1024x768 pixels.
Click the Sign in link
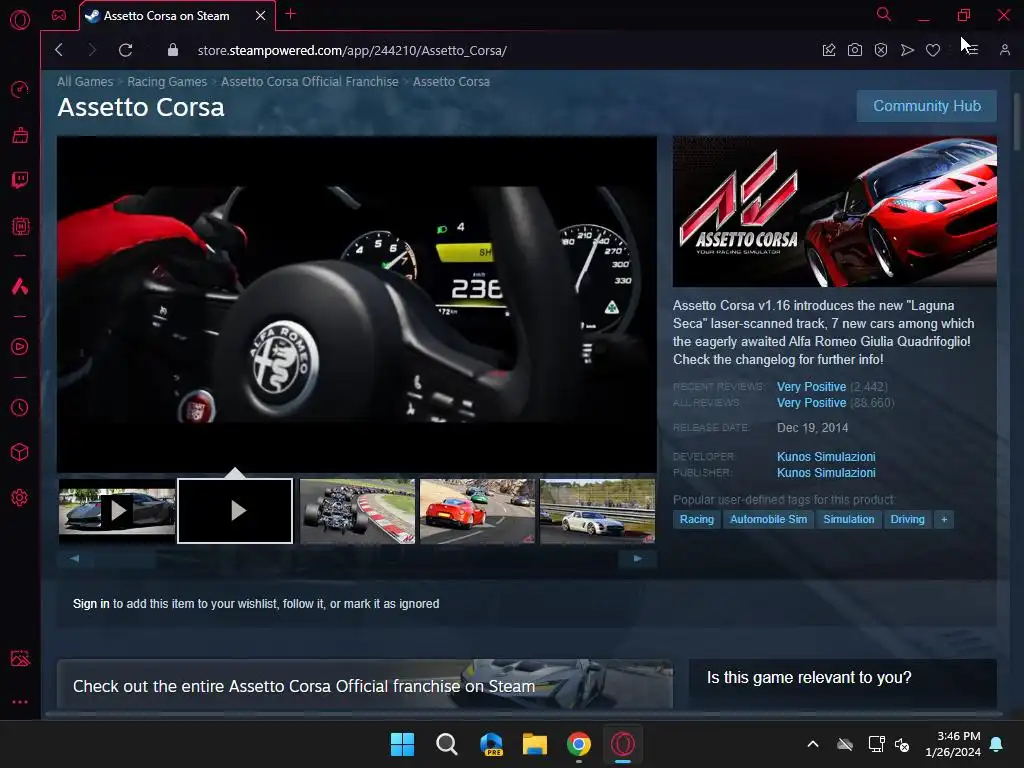[x=91, y=604]
